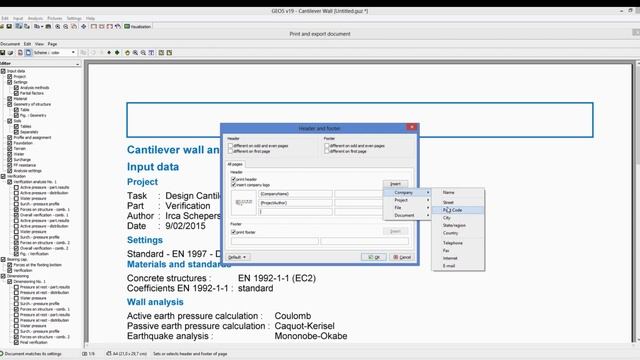Click the second-to-last page view icon in document toolbar

tap(161, 52)
